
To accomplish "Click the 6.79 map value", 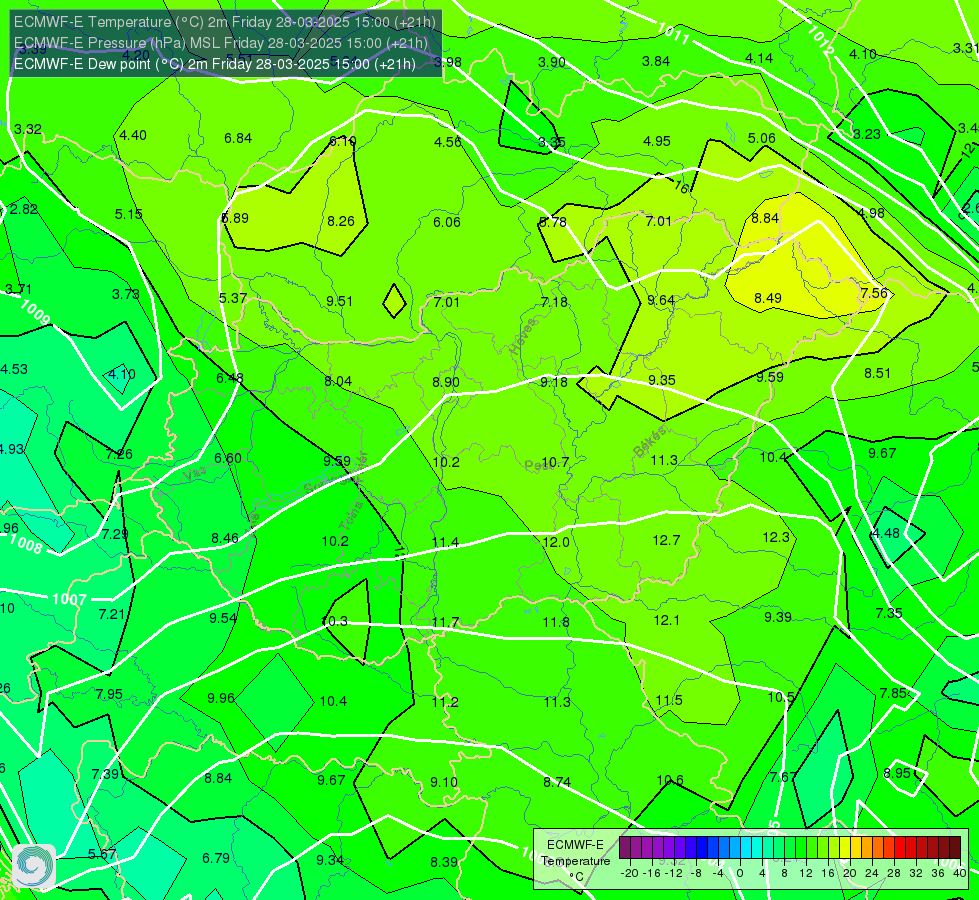I will (x=216, y=858).
